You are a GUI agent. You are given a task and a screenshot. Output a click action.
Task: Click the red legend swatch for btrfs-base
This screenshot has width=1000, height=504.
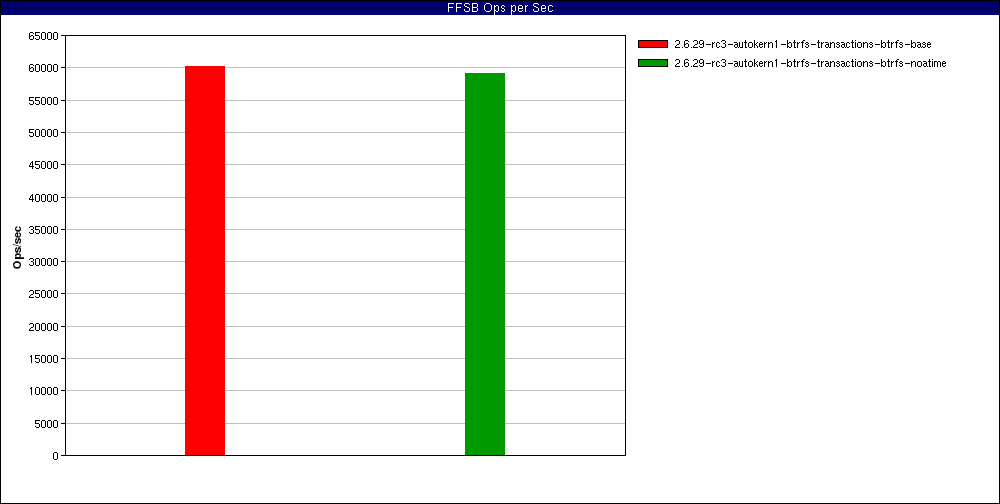click(x=652, y=44)
